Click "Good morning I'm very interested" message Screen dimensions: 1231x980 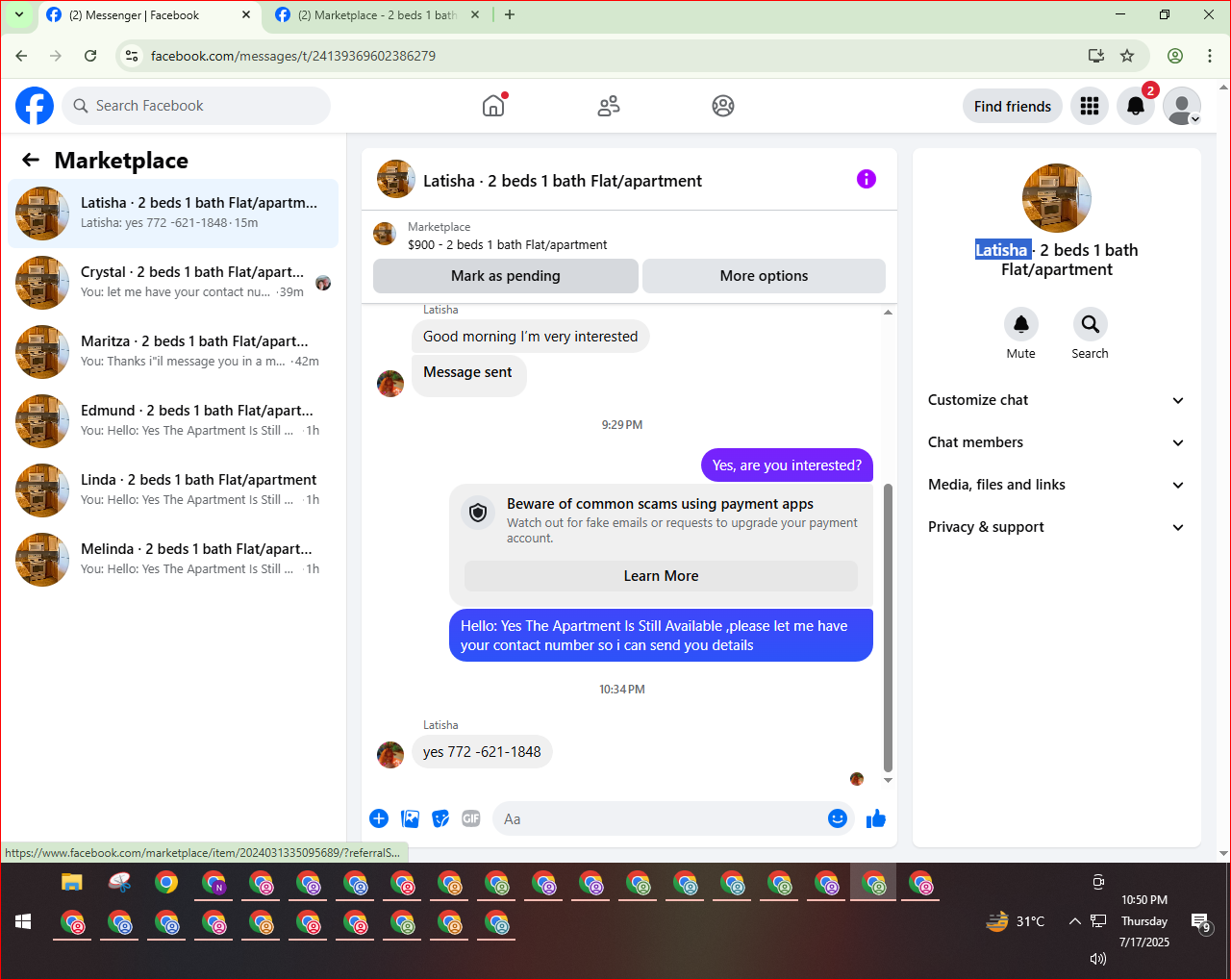pos(530,337)
